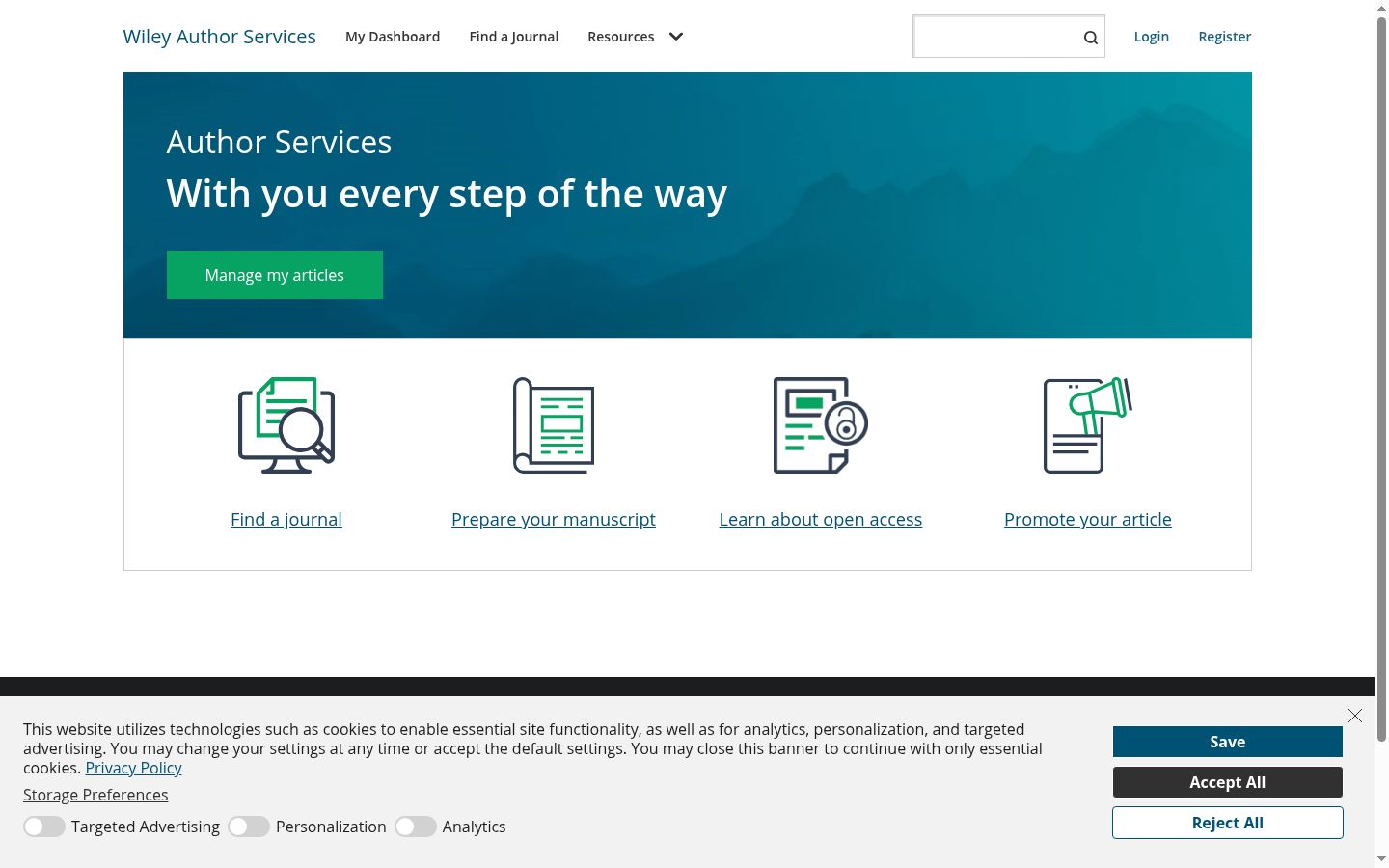
Task: Go to Find a Journal in the top menu
Action: tap(514, 37)
